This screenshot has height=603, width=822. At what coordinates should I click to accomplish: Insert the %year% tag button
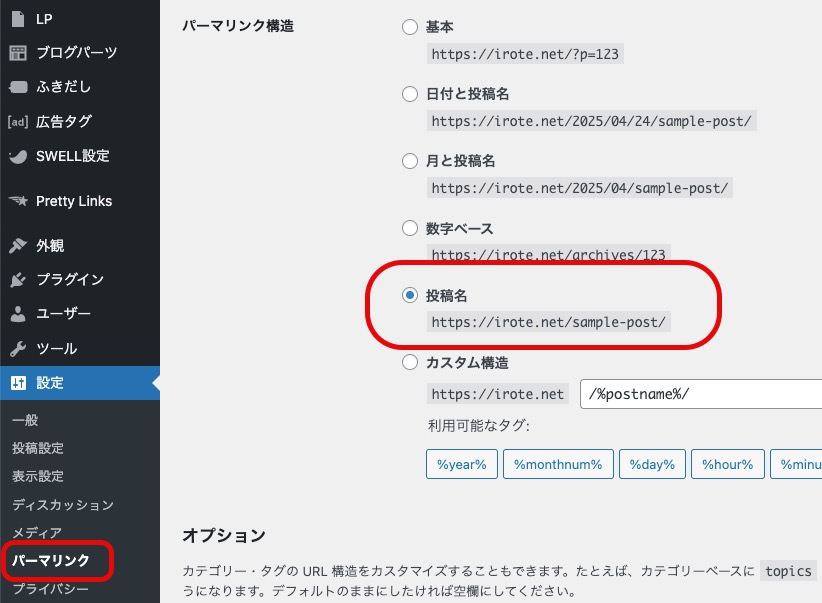462,465
